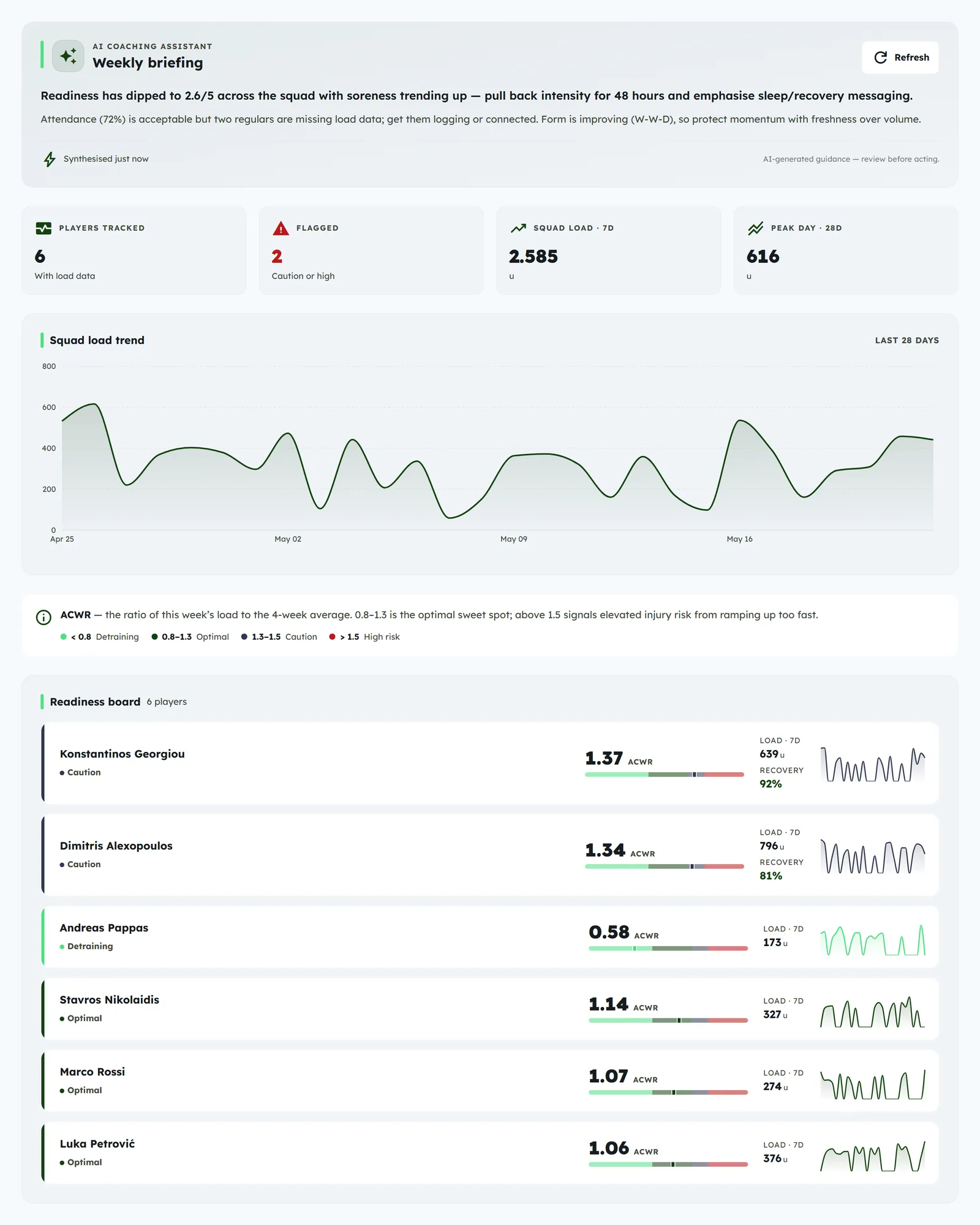
Task: Click the 92% recovery value
Action: [x=771, y=784]
